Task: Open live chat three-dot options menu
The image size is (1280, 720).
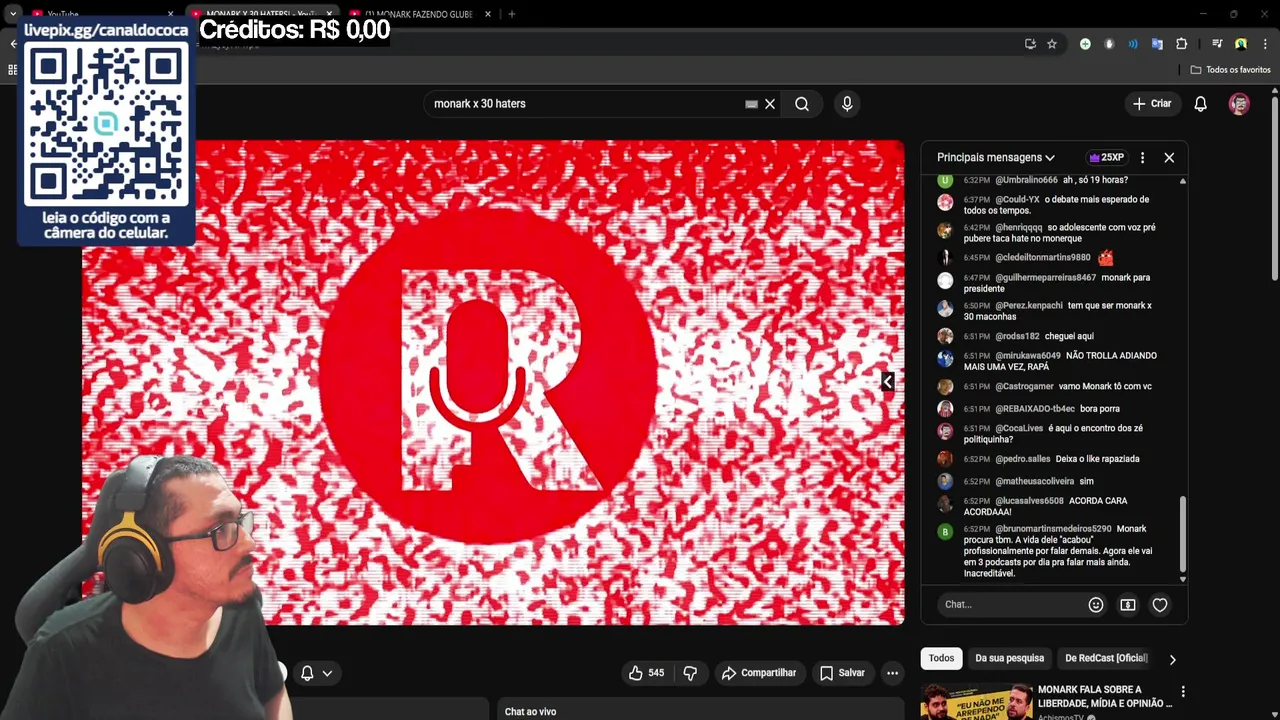Action: pyautogui.click(x=1142, y=158)
